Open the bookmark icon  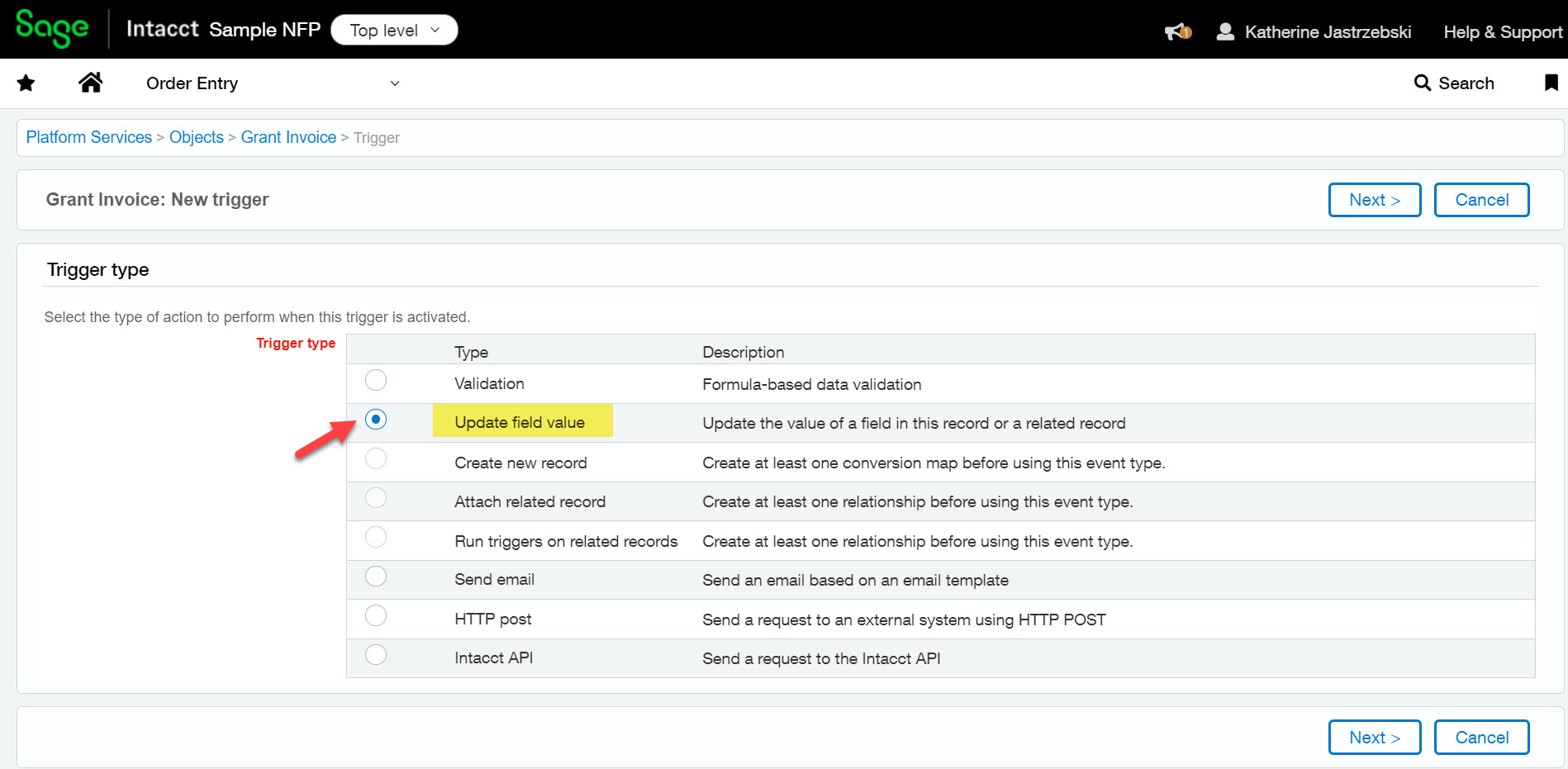(x=1551, y=83)
